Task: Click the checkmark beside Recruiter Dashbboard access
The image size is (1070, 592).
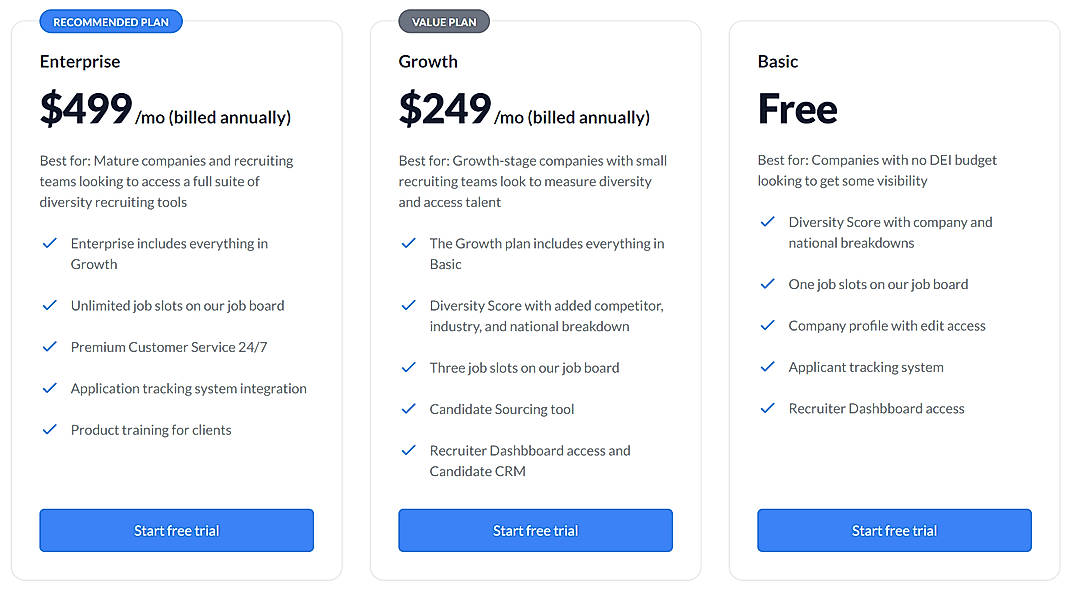Action: pyautogui.click(x=768, y=408)
